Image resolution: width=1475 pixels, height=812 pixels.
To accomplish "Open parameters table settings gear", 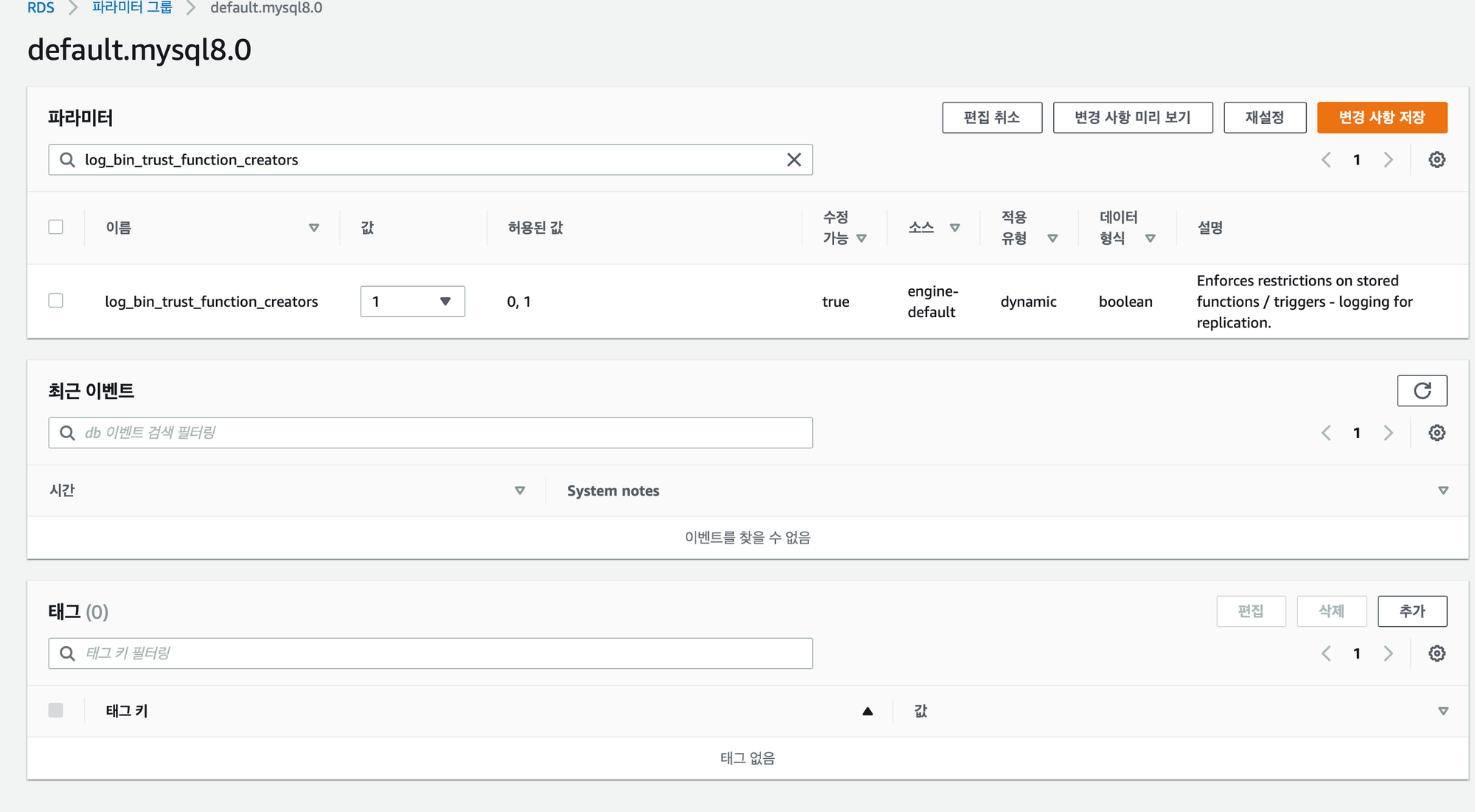I will (x=1437, y=160).
